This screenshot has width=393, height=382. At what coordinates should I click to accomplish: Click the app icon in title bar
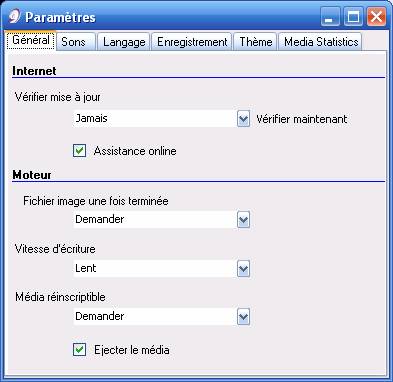(x=14, y=16)
